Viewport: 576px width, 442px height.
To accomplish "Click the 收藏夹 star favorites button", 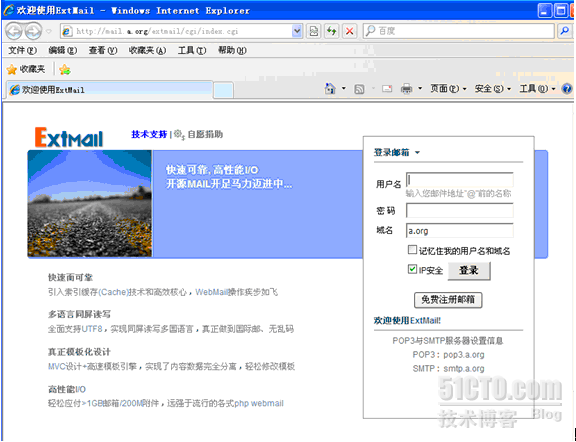I will pyautogui.click(x=26, y=69).
